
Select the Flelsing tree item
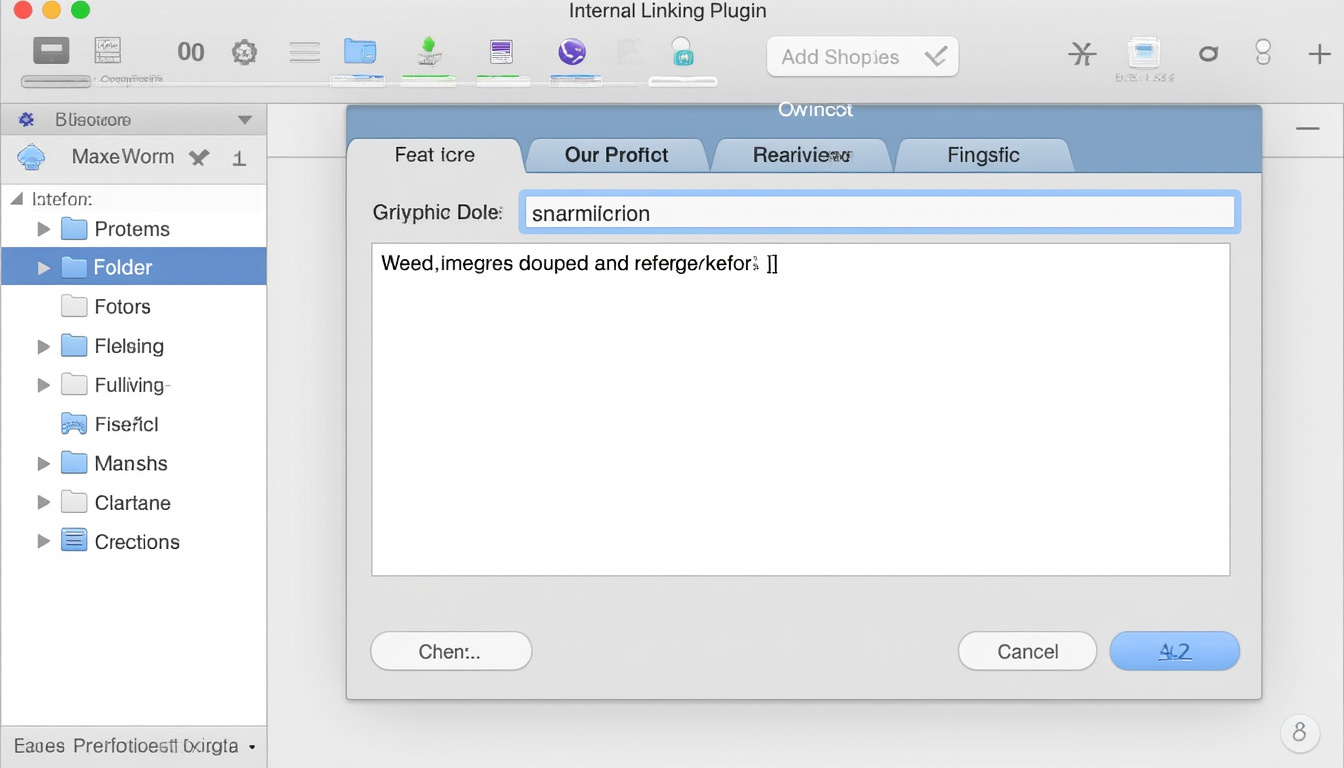(133, 346)
